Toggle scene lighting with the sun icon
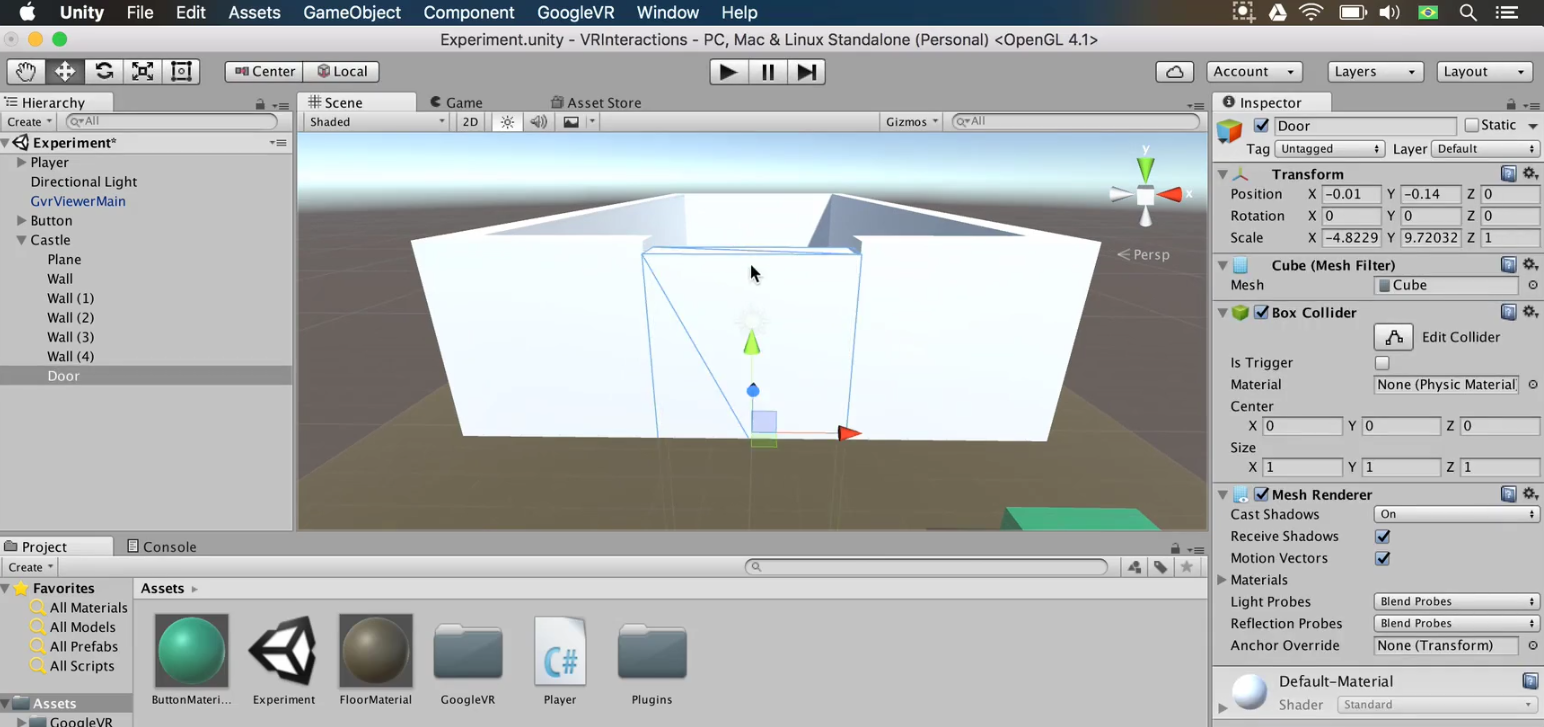The image size is (1544, 727). [507, 121]
